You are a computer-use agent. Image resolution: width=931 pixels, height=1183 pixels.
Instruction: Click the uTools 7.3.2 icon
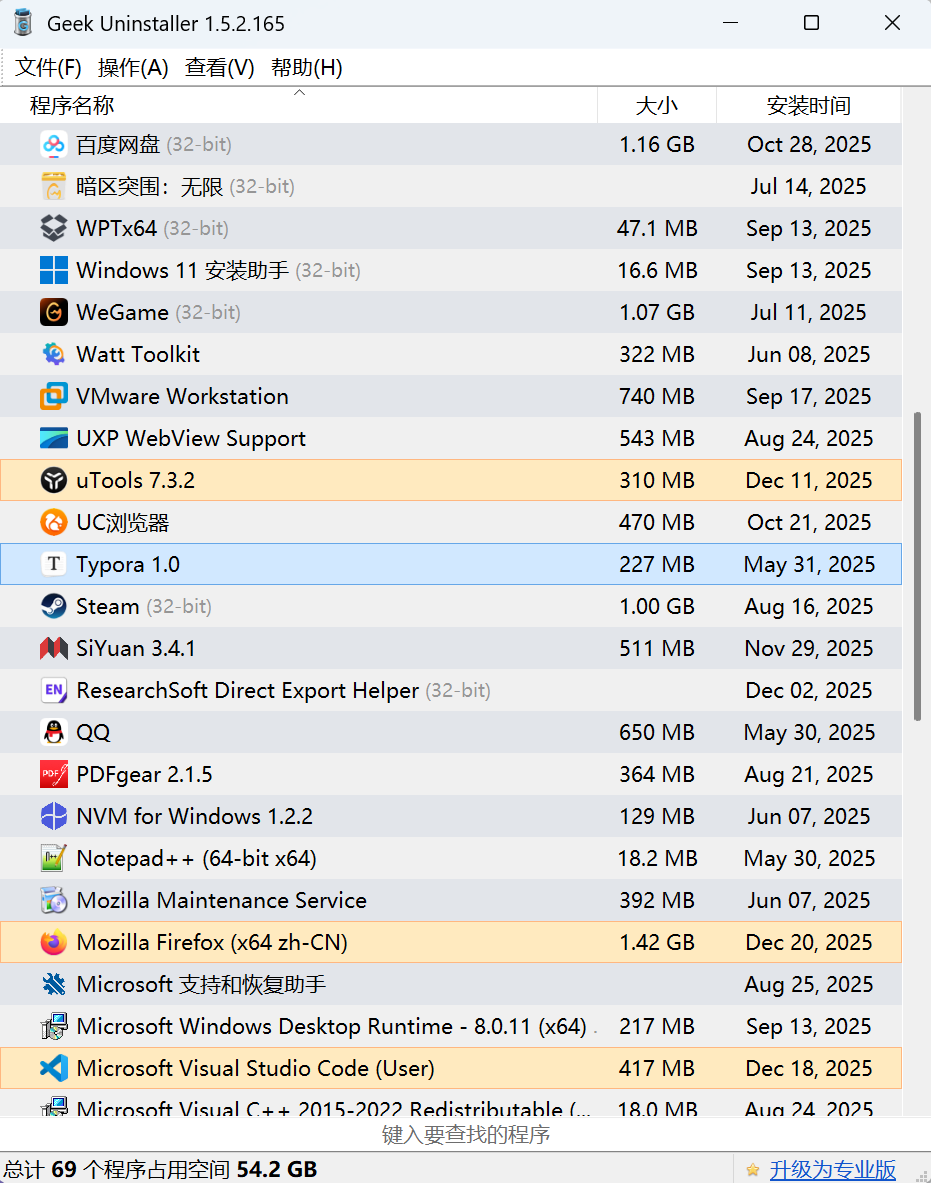coord(54,480)
